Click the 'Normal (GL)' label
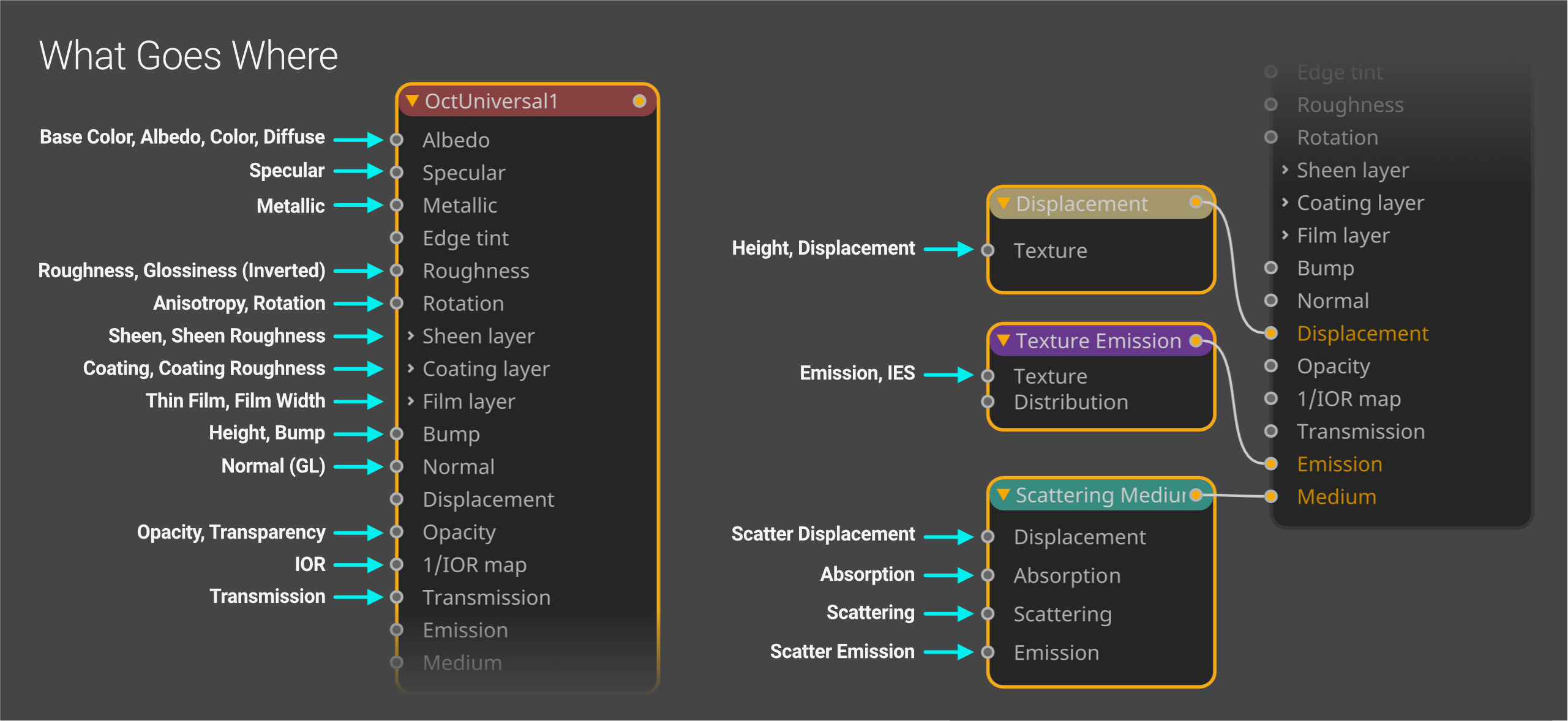This screenshot has height=721, width=1568. point(273,466)
